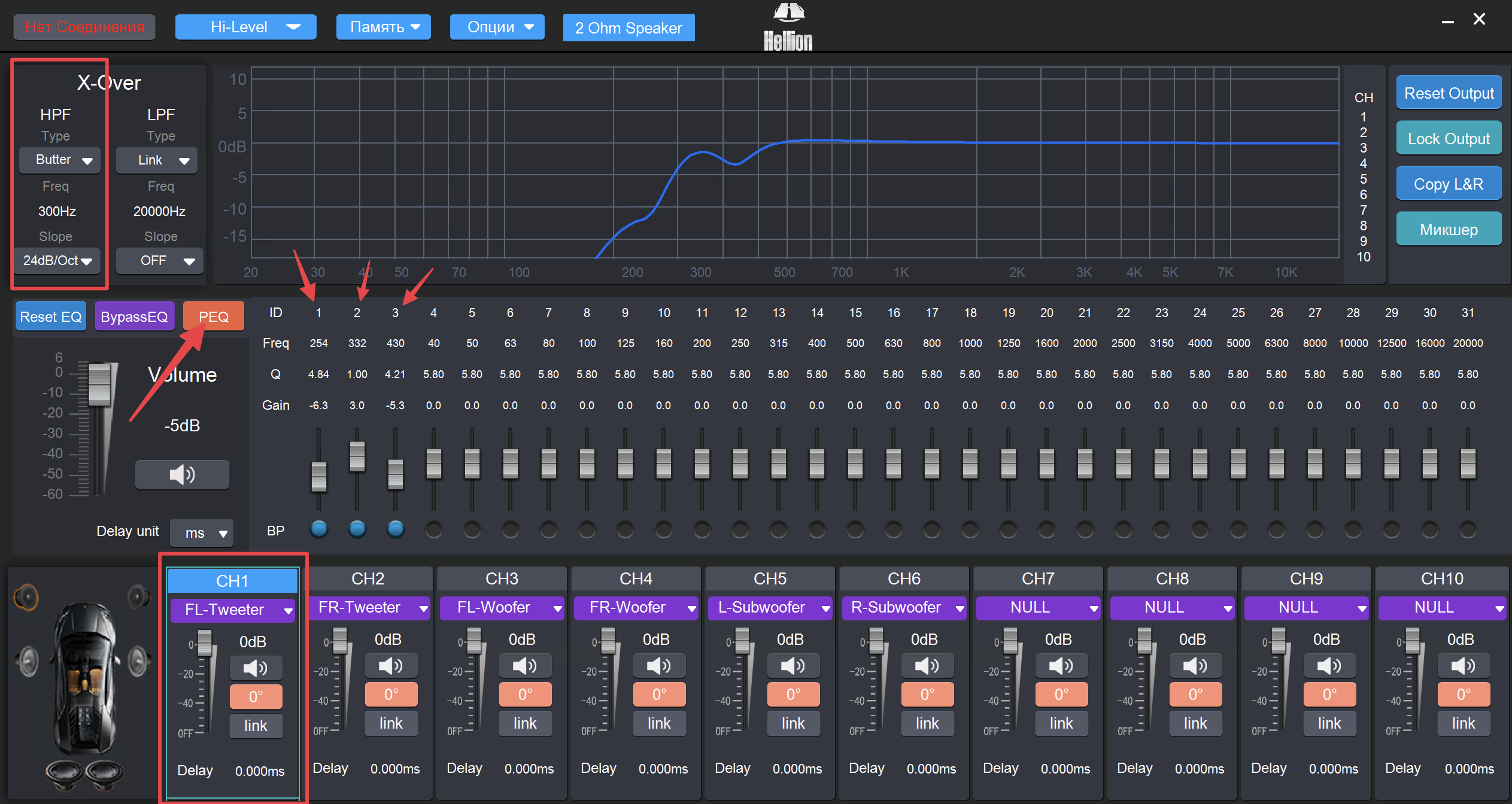Viewport: 1512px width, 804px height.
Task: Click front-left tweeter in car diagram
Action: 26,596
